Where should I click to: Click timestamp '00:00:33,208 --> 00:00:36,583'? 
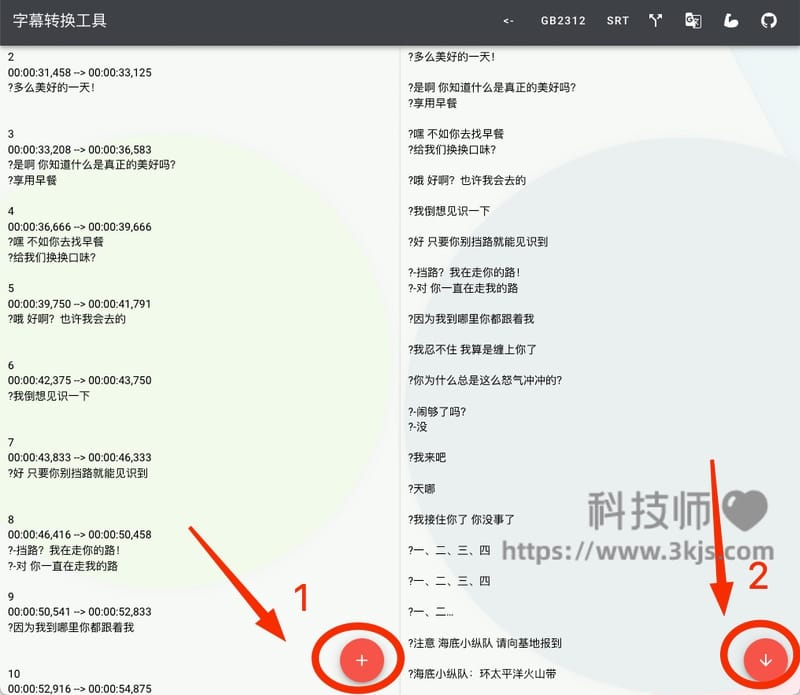pos(80,150)
